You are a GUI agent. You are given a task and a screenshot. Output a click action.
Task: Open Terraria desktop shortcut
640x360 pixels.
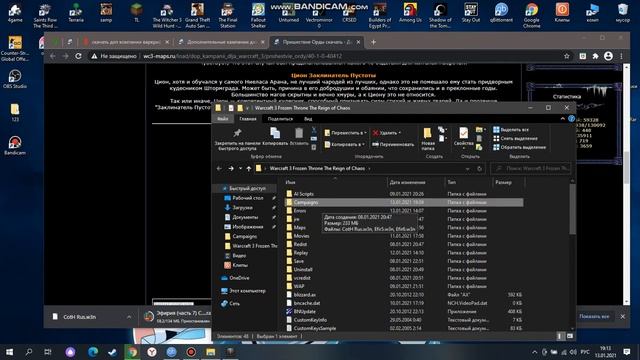[76, 13]
